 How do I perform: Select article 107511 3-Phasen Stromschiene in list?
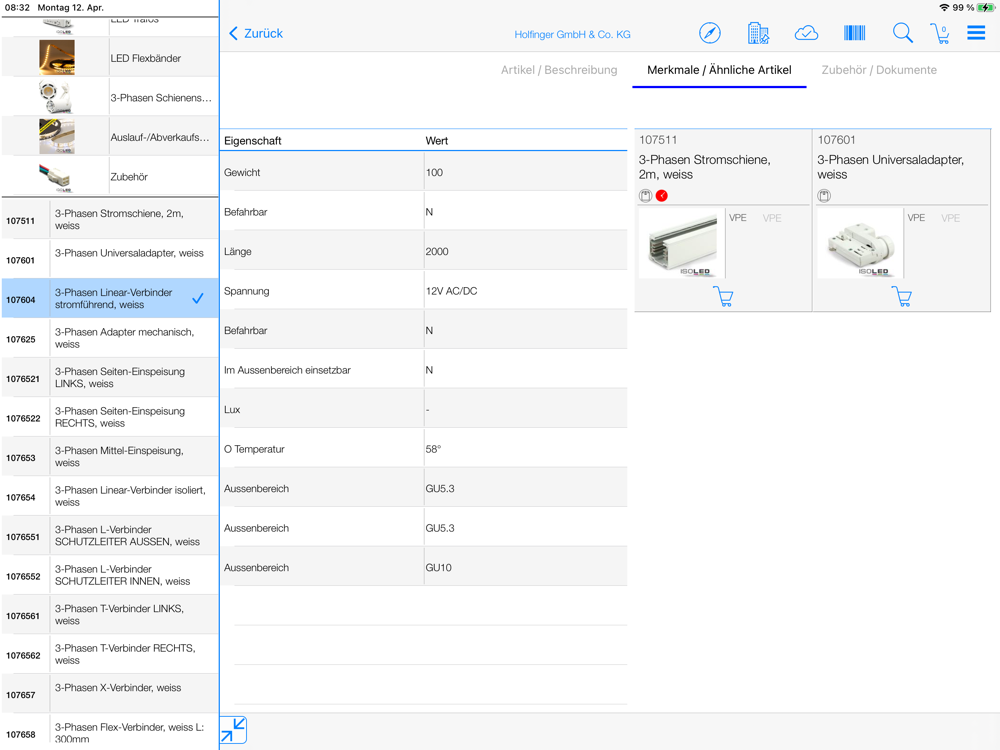110,219
